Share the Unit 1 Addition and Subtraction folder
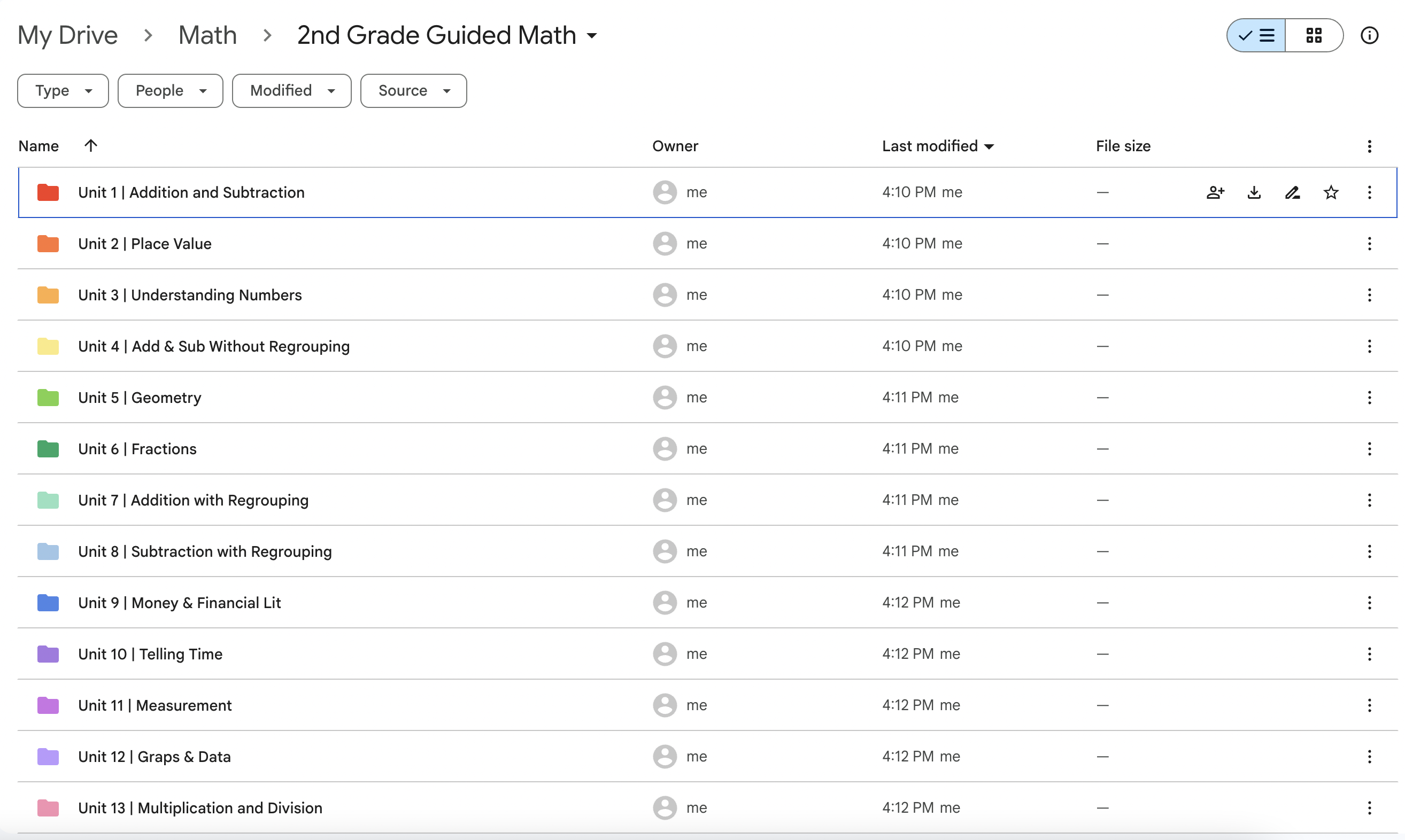 [x=1215, y=192]
